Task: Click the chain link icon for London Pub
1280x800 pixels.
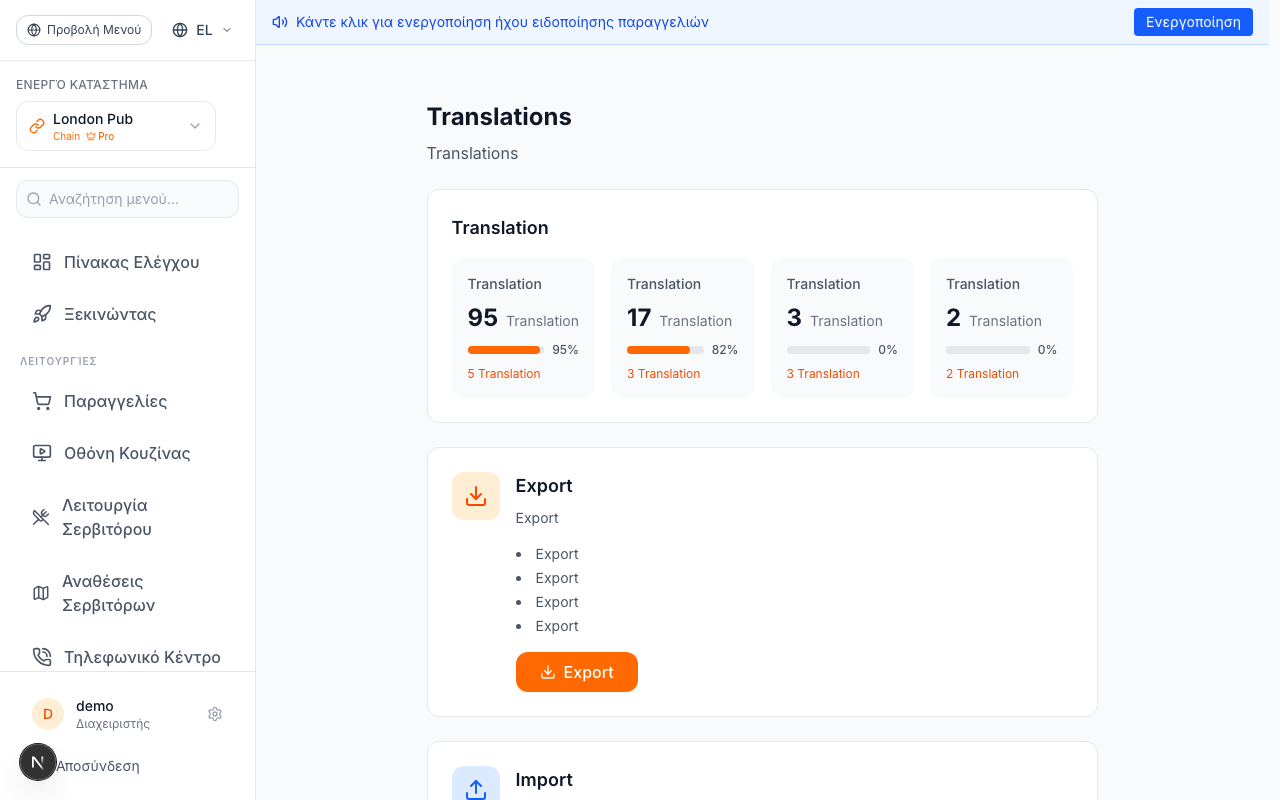Action: click(x=37, y=126)
